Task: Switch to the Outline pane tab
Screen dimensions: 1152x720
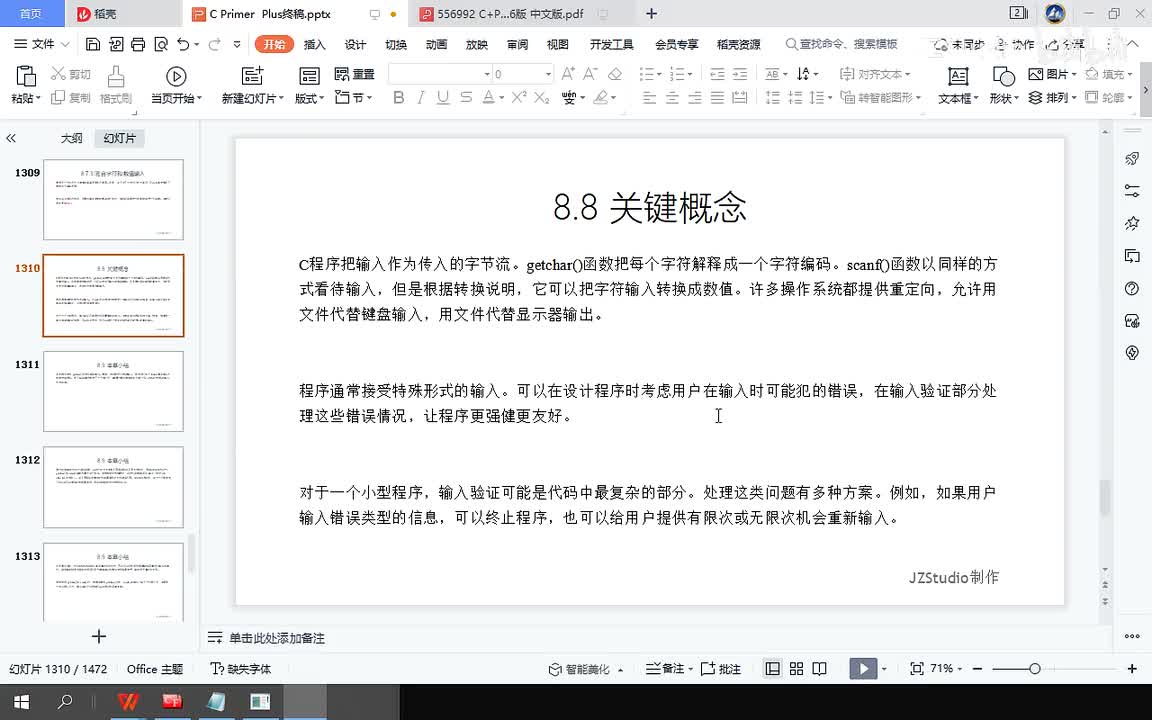Action: [71, 138]
